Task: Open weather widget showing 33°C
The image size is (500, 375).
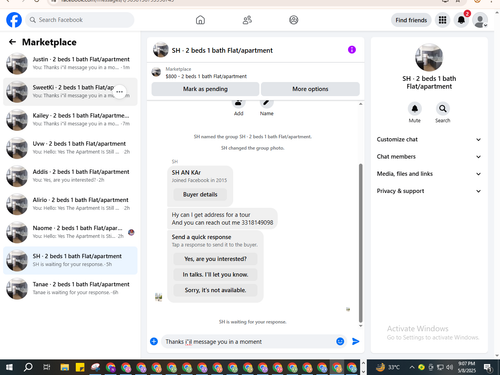Action: pyautogui.click(x=388, y=367)
